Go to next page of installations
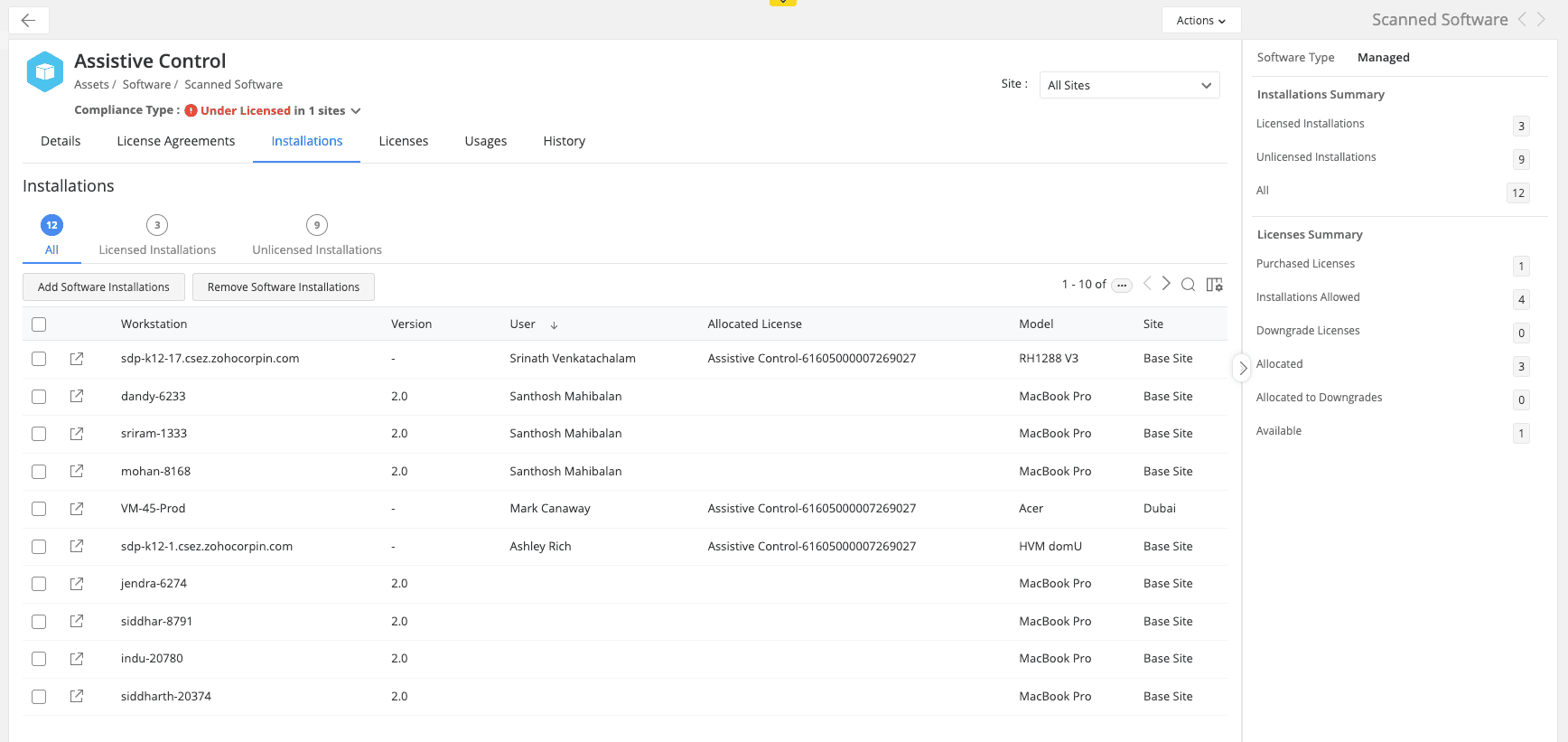The height and width of the screenshot is (742, 1568). coord(1166,284)
